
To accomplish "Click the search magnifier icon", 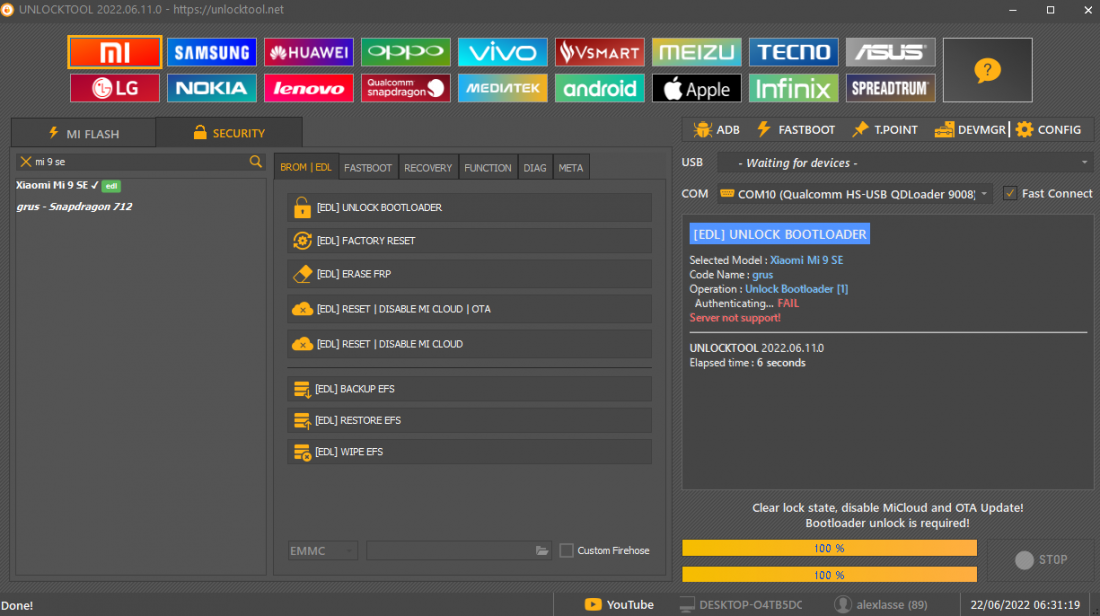I will click(255, 162).
